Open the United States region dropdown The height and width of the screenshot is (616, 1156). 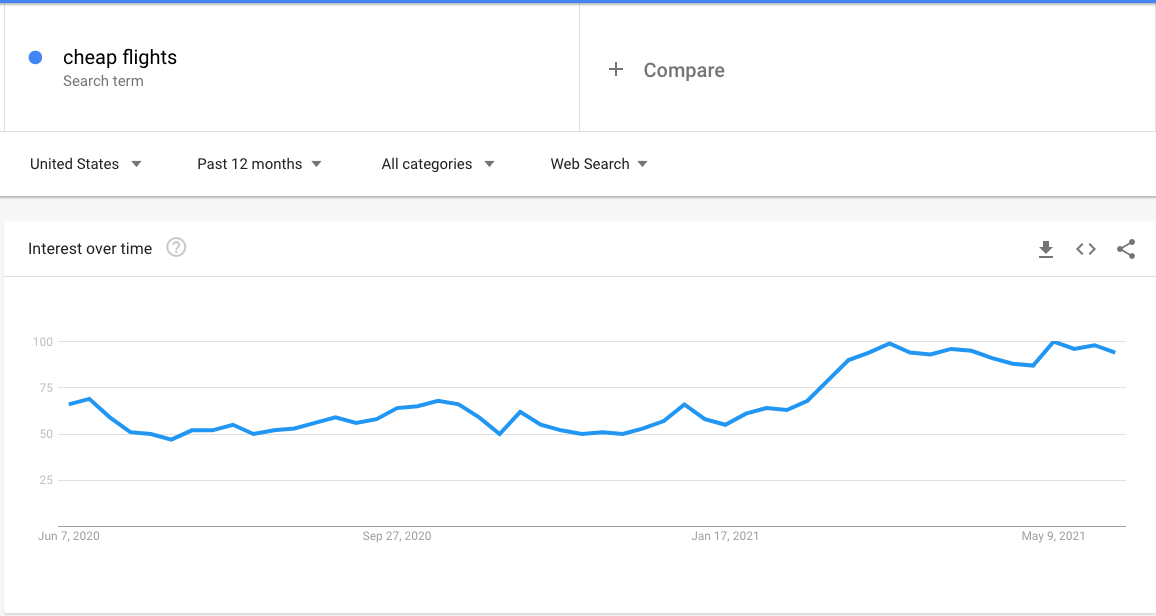[86, 164]
